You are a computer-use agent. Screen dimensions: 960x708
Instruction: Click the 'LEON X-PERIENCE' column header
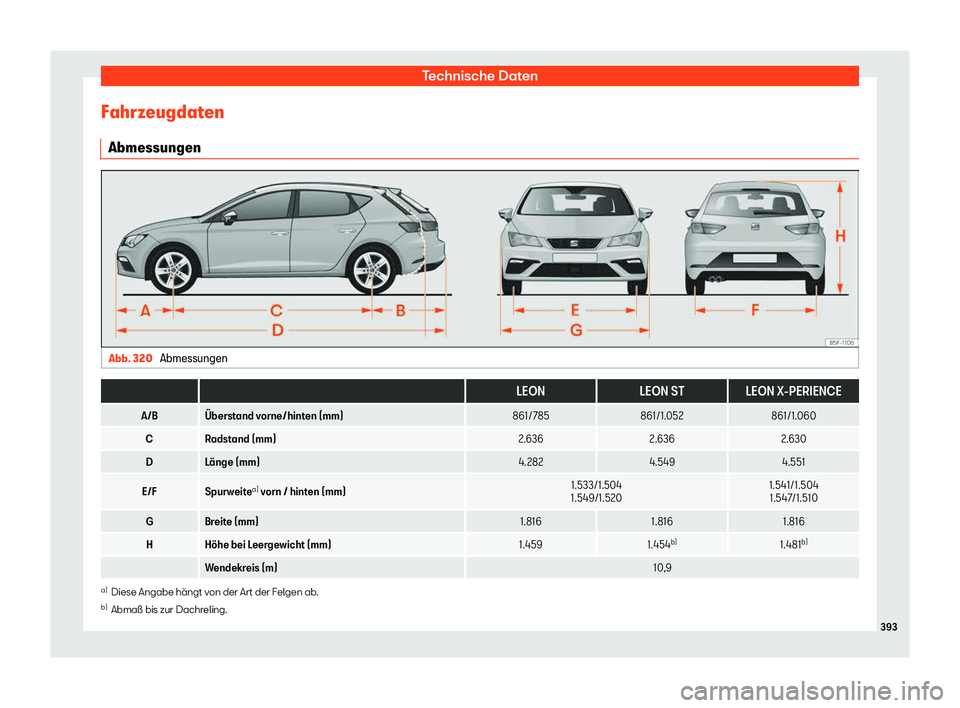click(x=793, y=391)
